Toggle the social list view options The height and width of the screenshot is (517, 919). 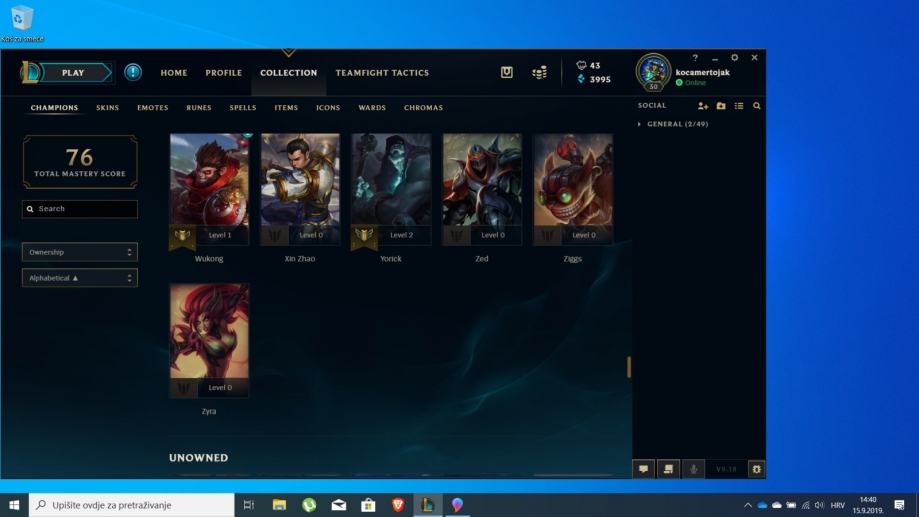[739, 106]
